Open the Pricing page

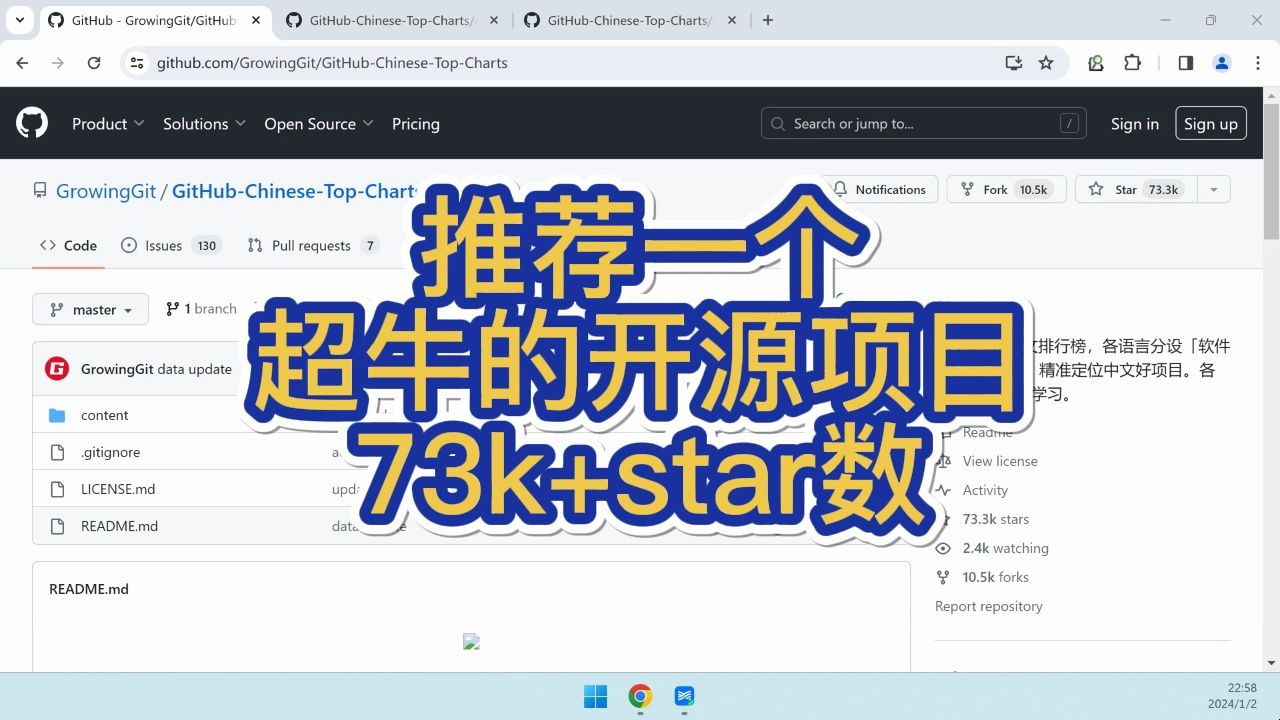point(416,123)
